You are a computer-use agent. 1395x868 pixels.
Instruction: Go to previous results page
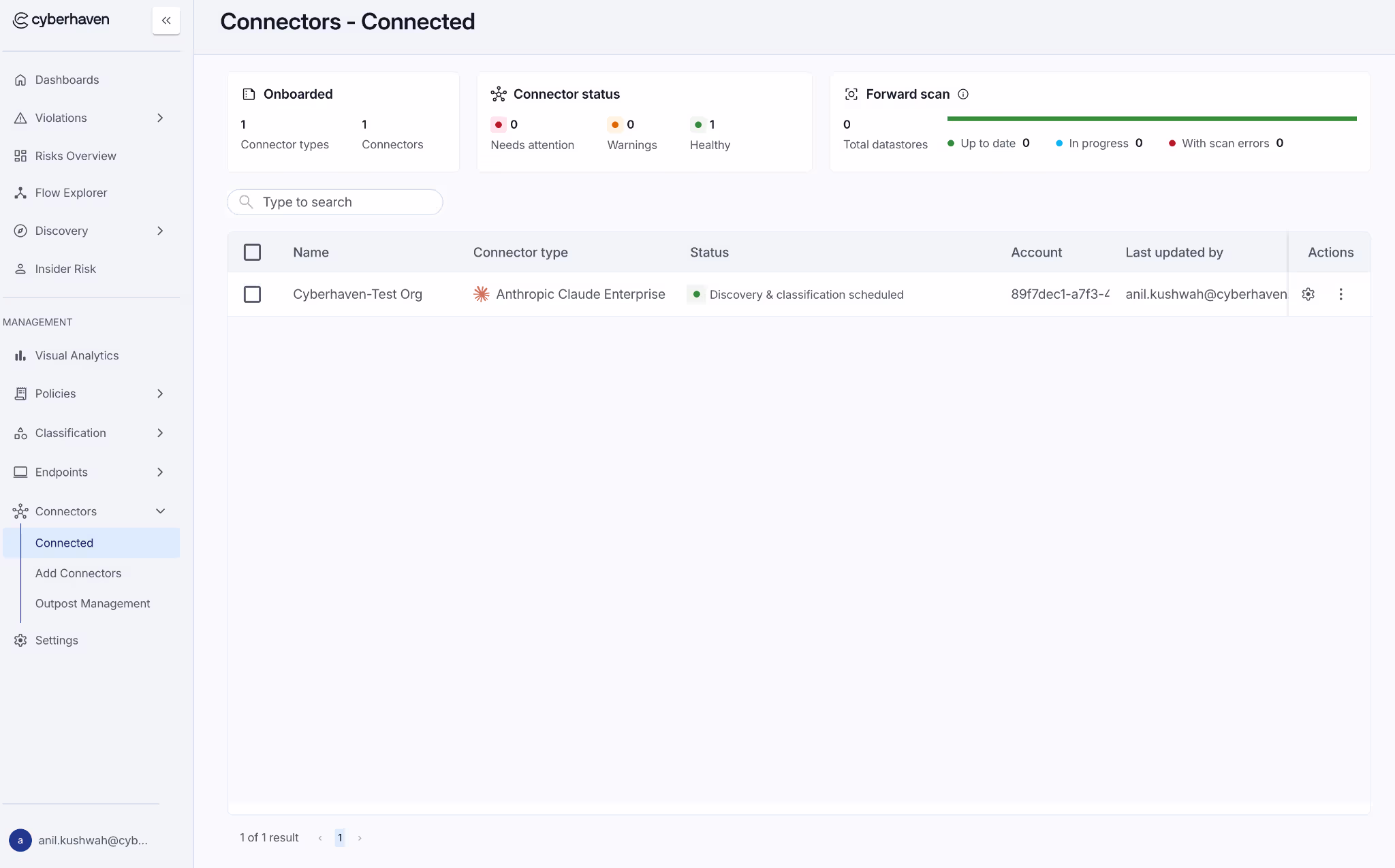(320, 838)
